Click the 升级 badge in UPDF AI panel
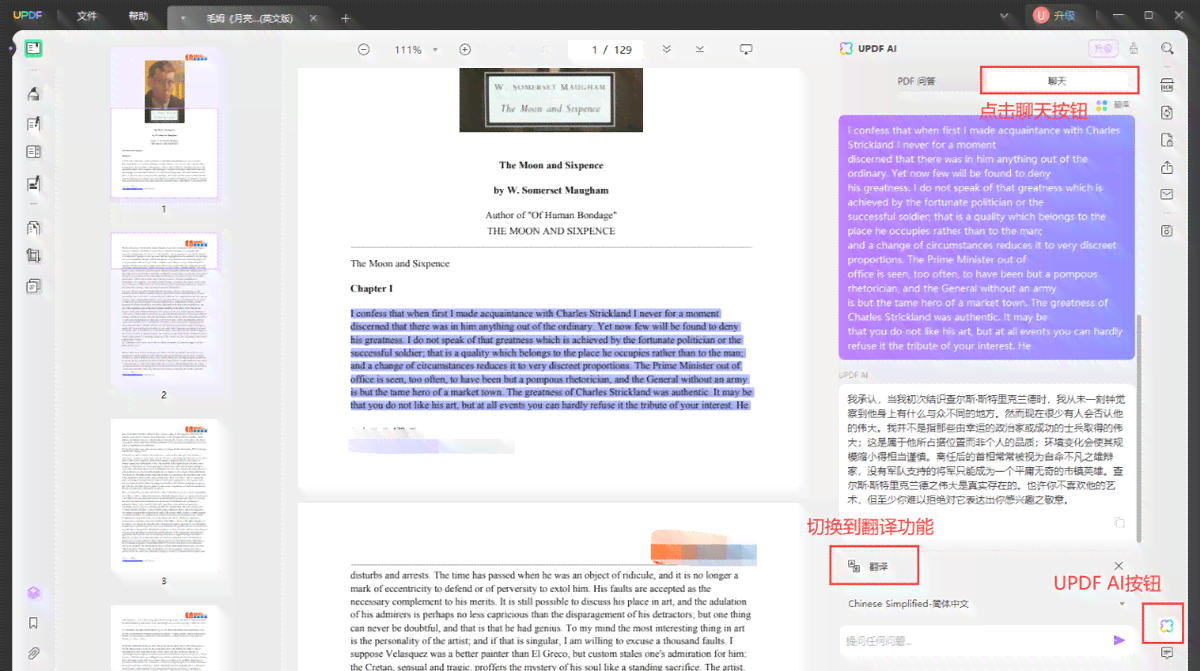The width and height of the screenshot is (1200, 671). point(1103,48)
